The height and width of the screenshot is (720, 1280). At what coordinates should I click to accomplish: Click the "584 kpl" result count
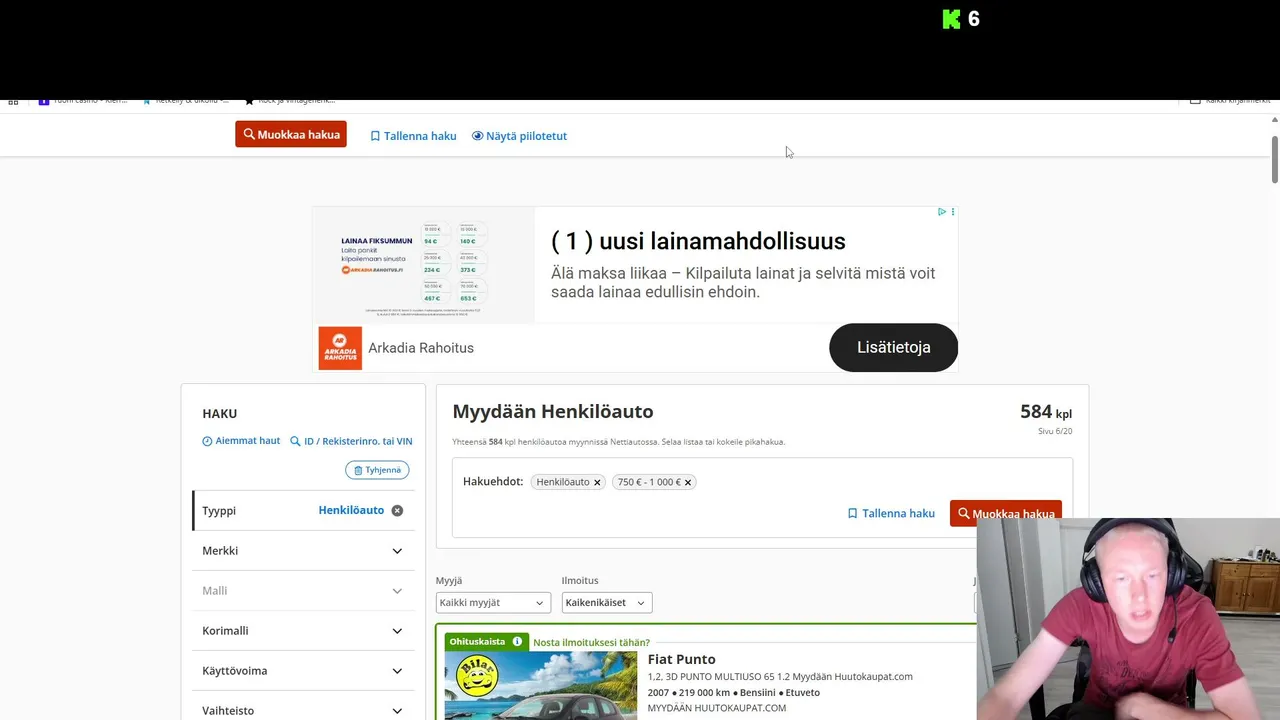(1046, 412)
